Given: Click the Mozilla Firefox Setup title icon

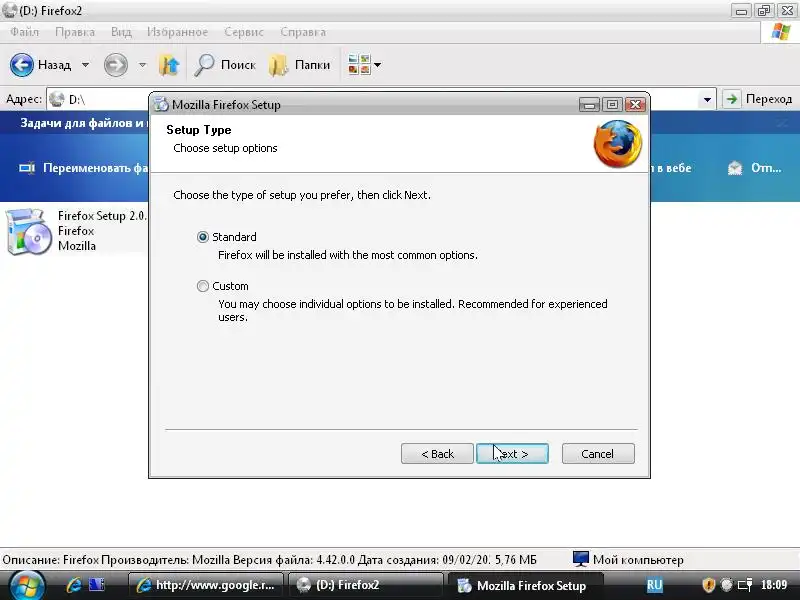Looking at the screenshot, I should tap(161, 104).
